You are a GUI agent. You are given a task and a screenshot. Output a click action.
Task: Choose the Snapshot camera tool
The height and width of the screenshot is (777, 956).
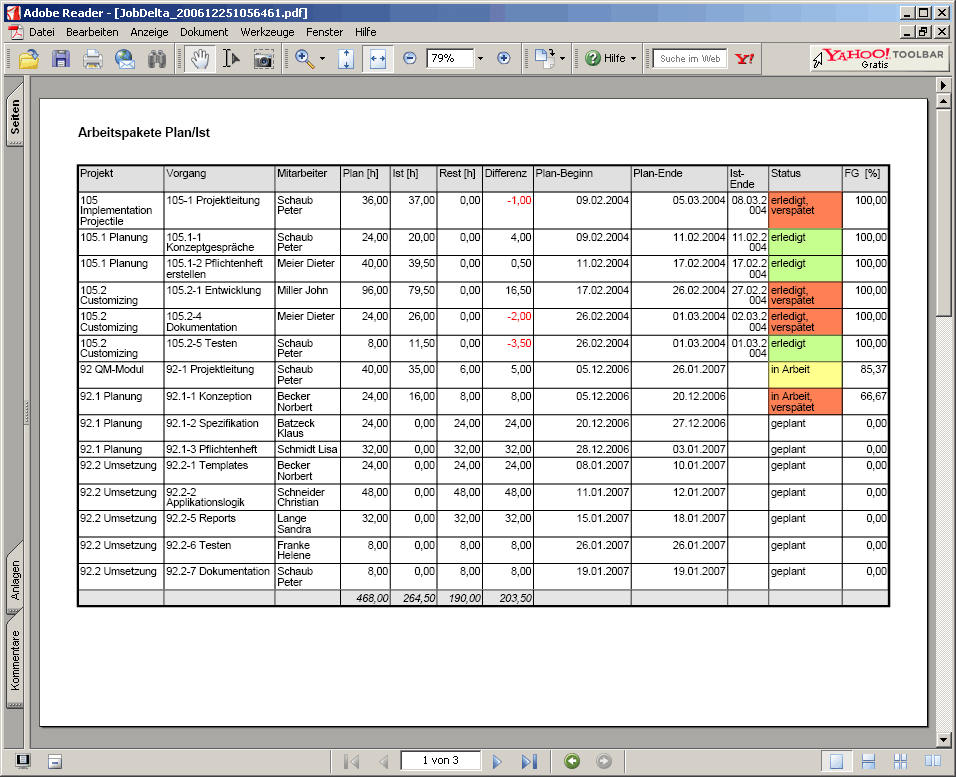point(263,59)
